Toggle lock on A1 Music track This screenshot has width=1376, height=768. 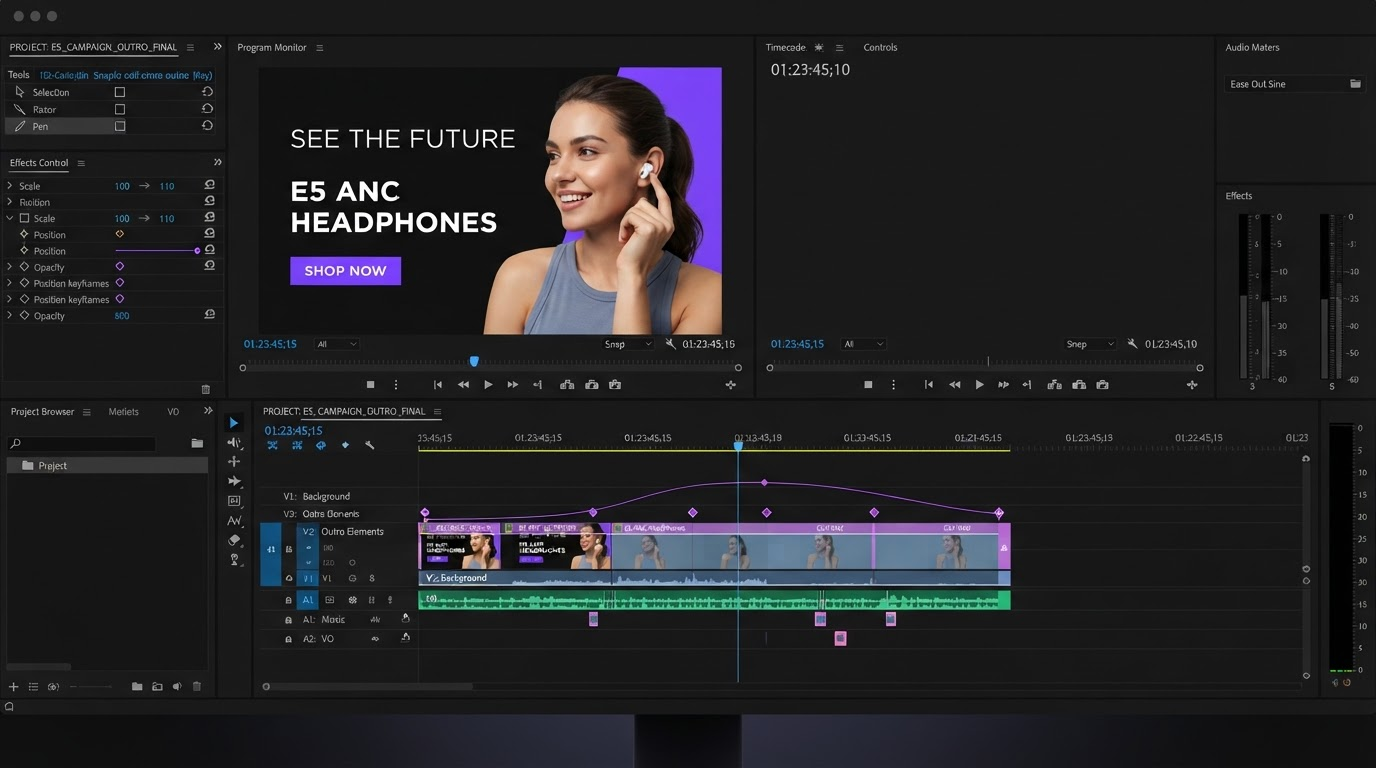[289, 620]
